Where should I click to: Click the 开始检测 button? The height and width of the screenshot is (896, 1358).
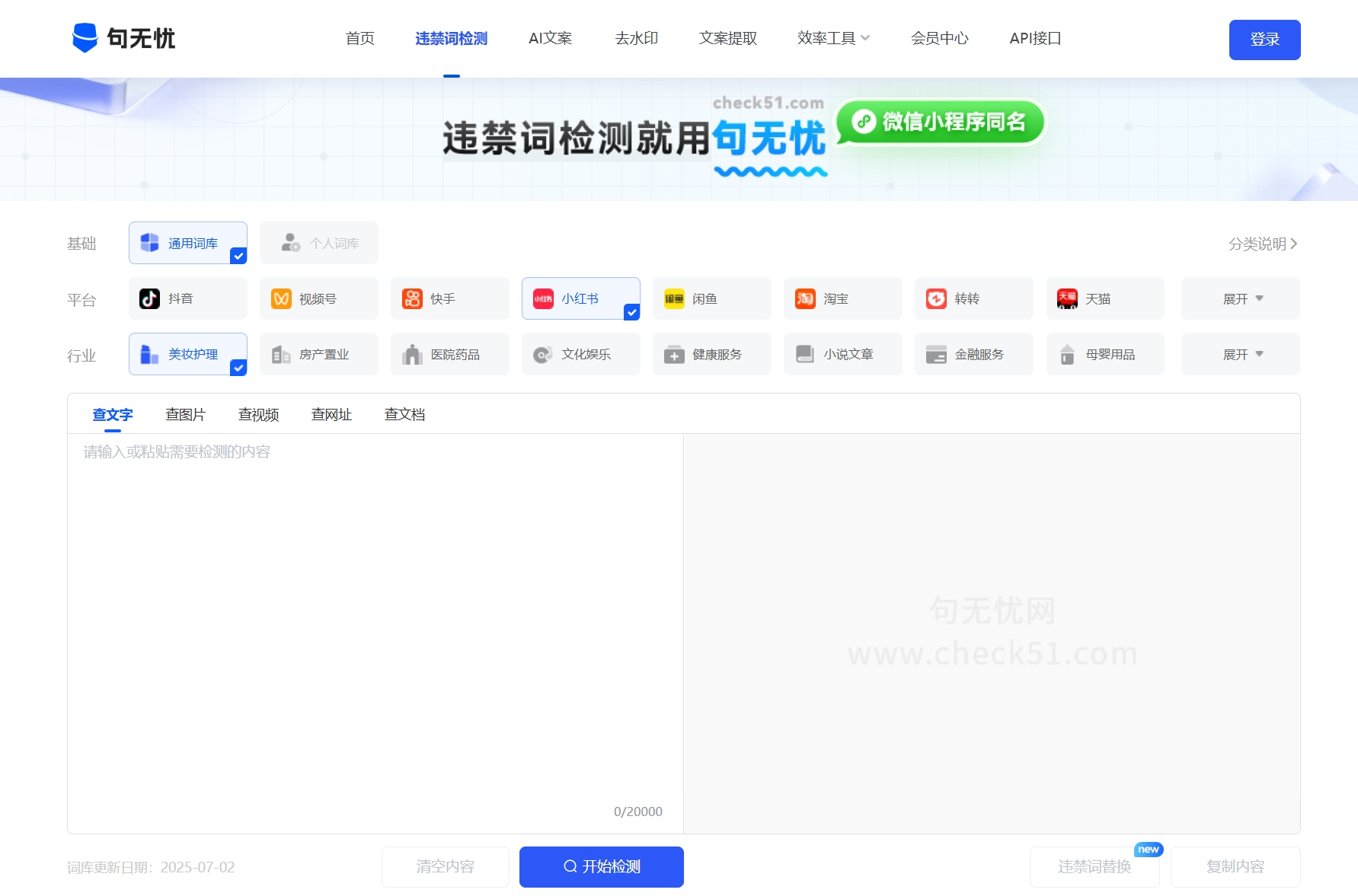tap(602, 866)
